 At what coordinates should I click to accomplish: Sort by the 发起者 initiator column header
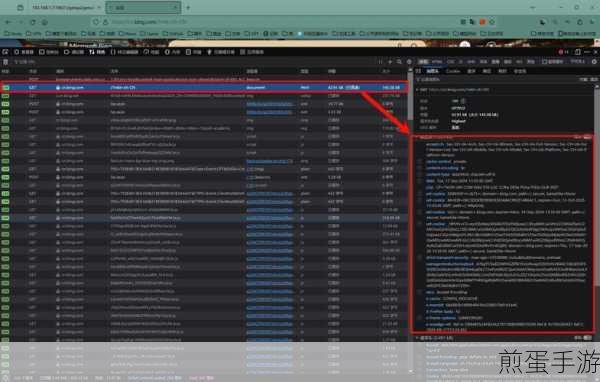[x=252, y=71]
